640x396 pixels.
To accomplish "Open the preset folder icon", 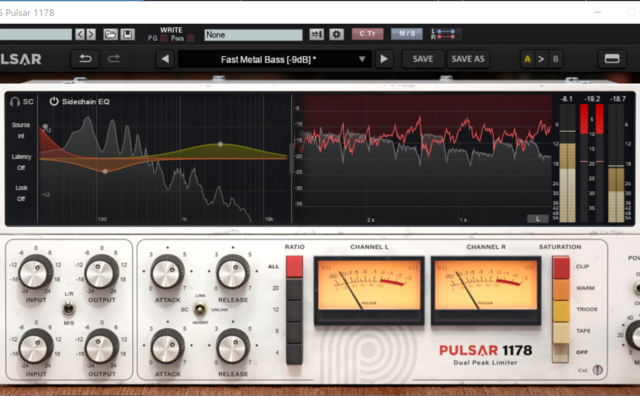I will tap(110, 35).
